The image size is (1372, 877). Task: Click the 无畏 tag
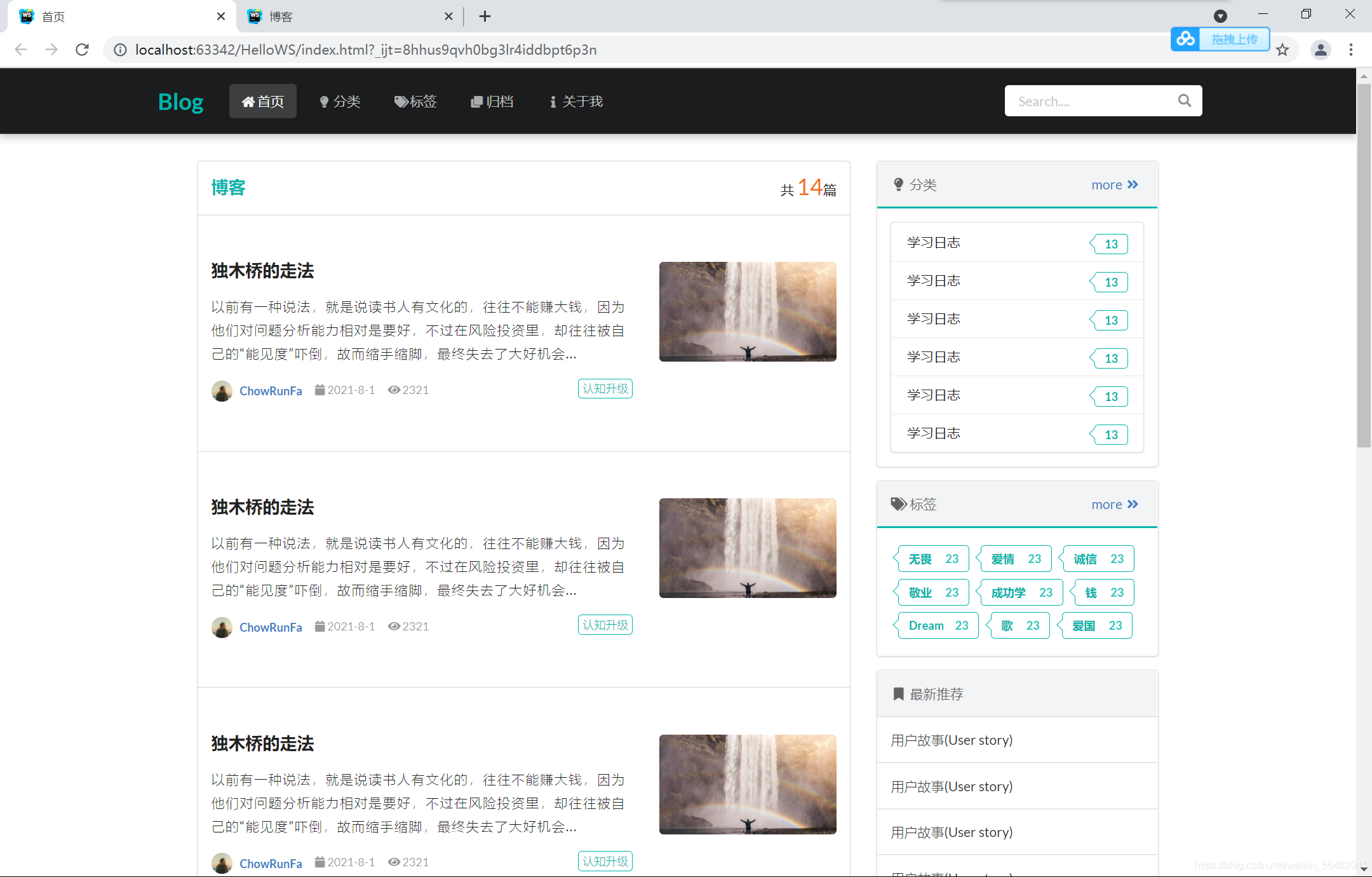[931, 559]
